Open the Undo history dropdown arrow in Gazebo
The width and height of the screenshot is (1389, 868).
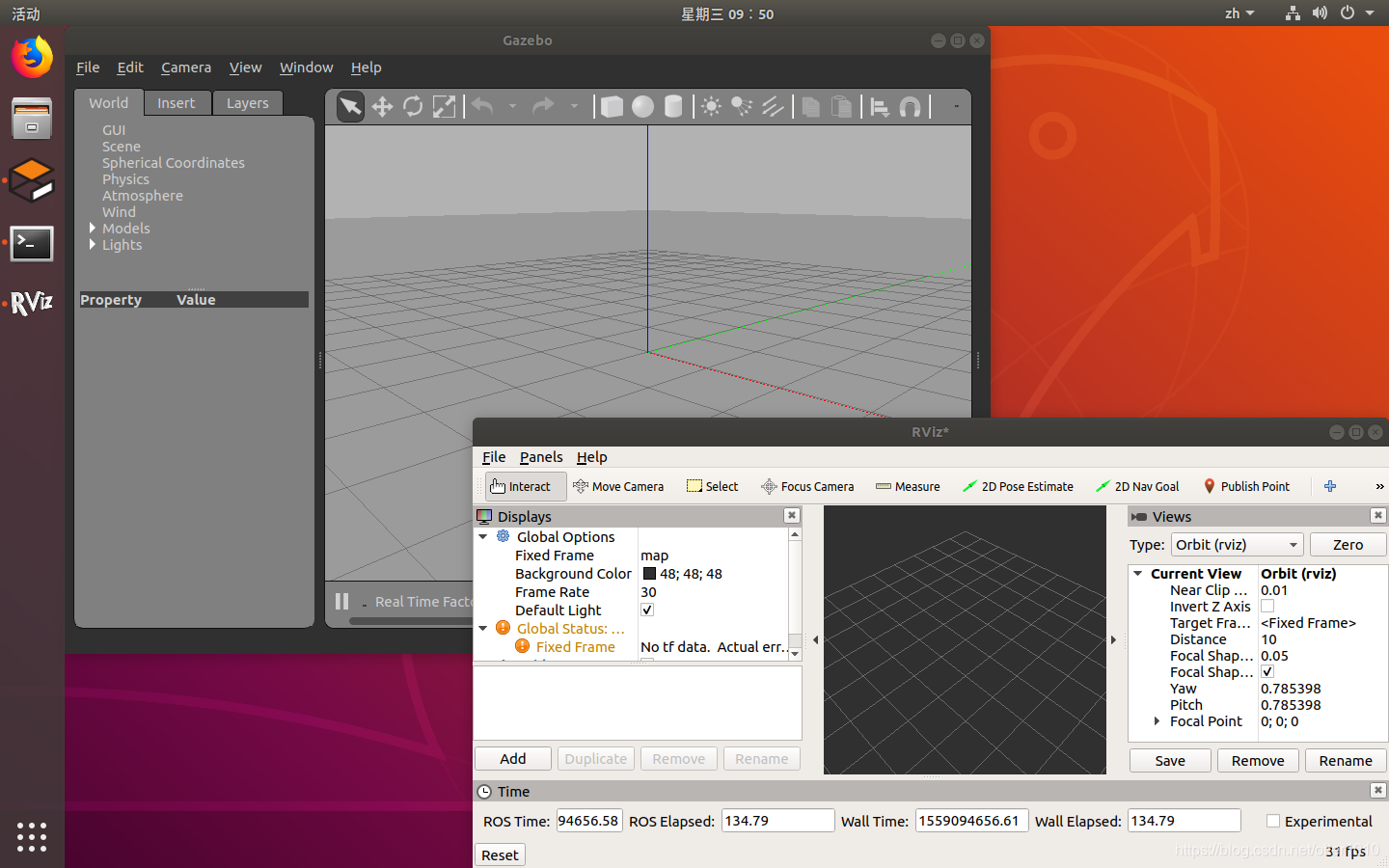pyautogui.click(x=512, y=106)
